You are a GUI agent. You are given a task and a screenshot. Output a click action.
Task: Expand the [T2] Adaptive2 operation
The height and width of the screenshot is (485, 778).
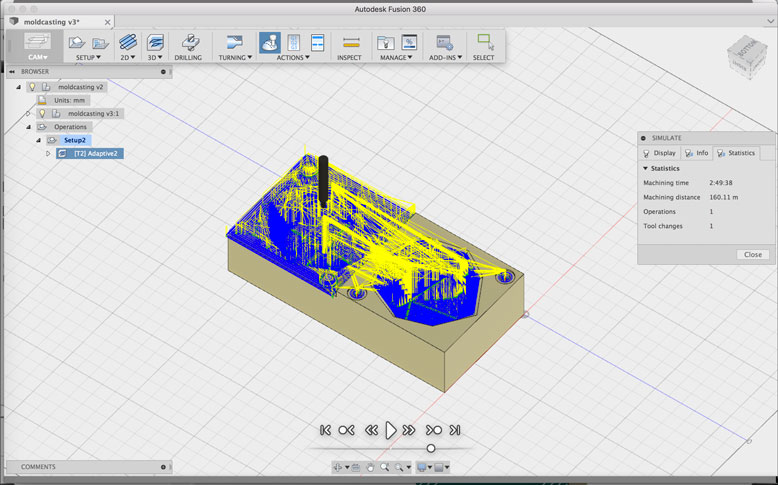coord(48,154)
